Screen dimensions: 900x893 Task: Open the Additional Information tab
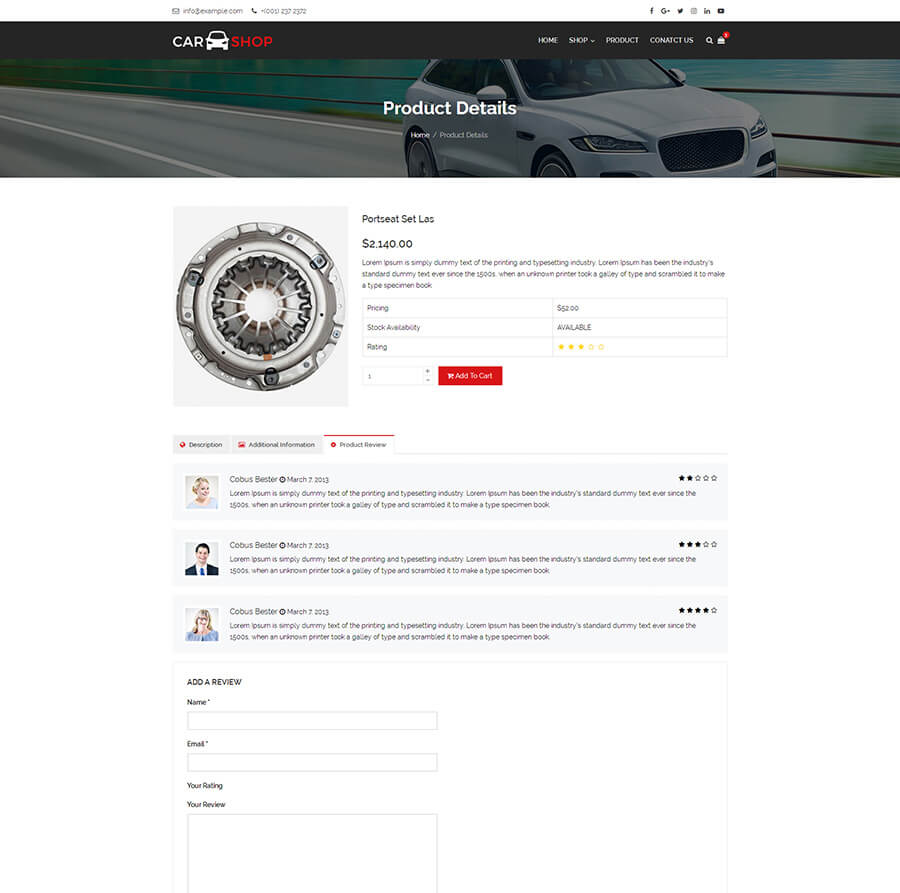click(x=276, y=445)
